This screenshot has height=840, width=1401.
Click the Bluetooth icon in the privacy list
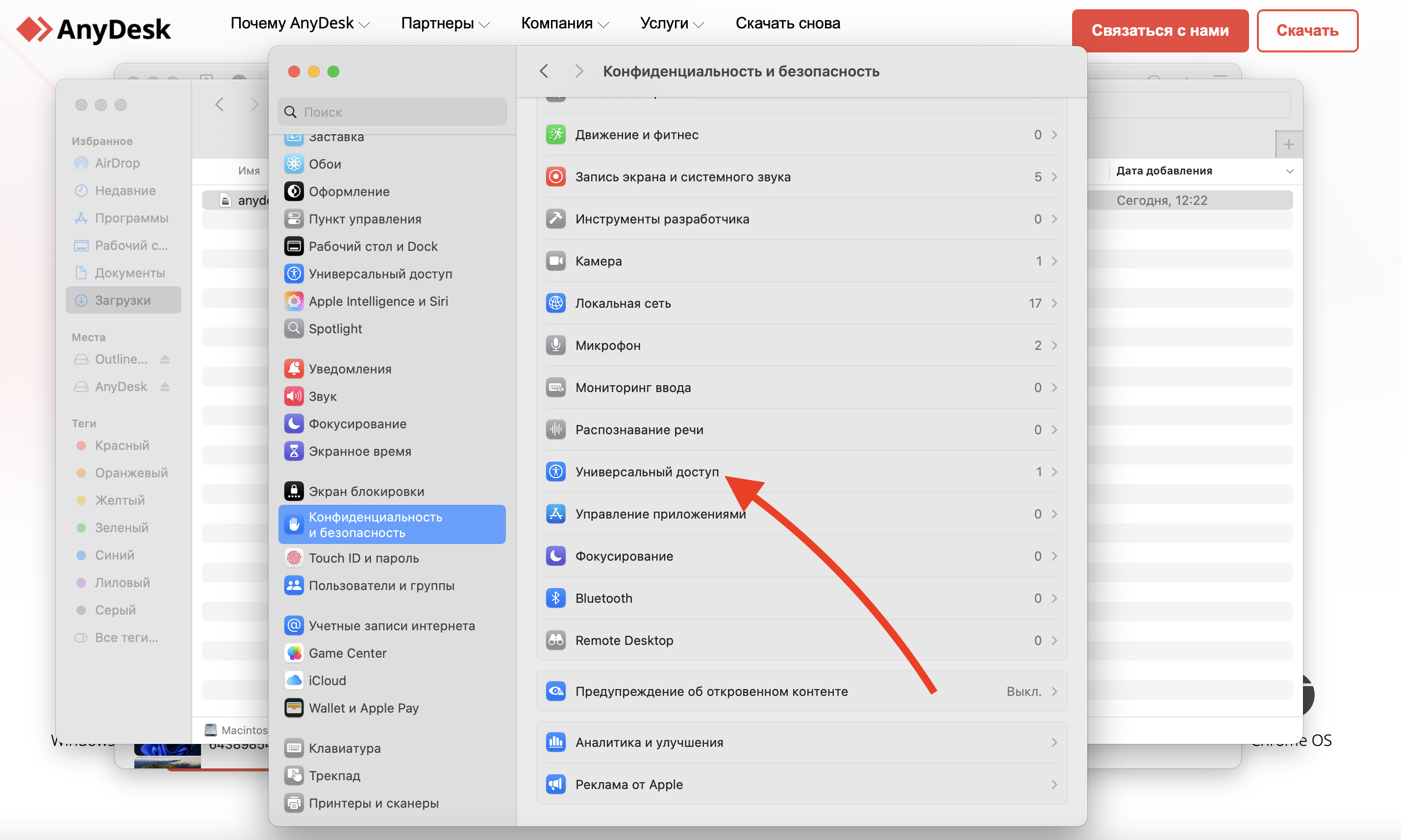click(555, 598)
